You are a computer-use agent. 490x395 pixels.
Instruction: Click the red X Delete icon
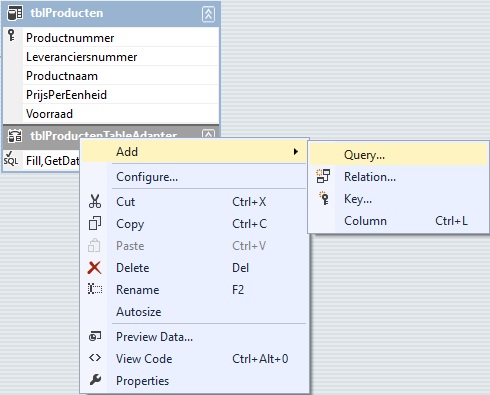pyautogui.click(x=95, y=267)
